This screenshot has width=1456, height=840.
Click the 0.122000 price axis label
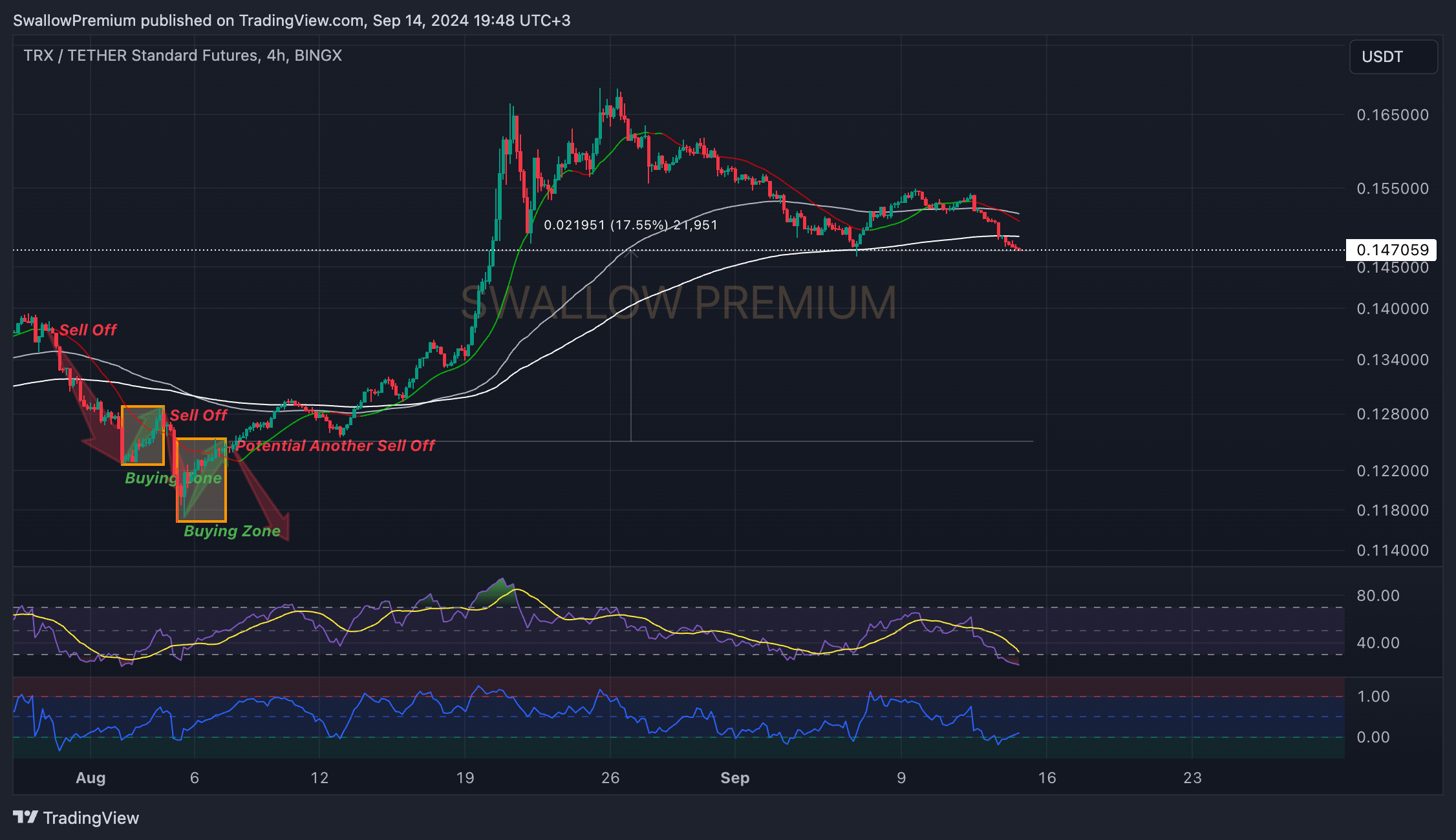click(x=1393, y=471)
